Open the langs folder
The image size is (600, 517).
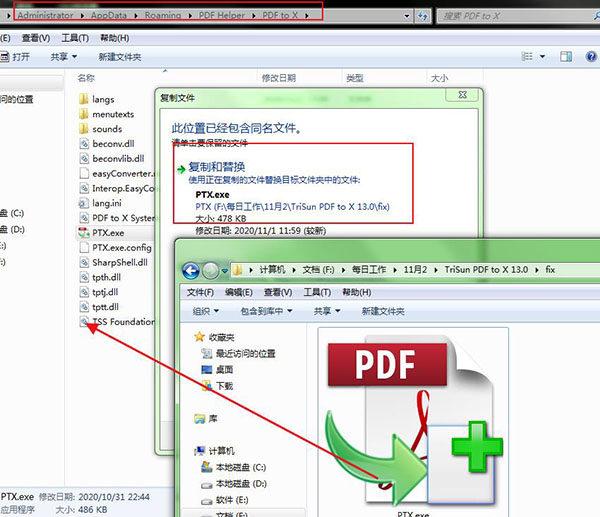(x=103, y=99)
